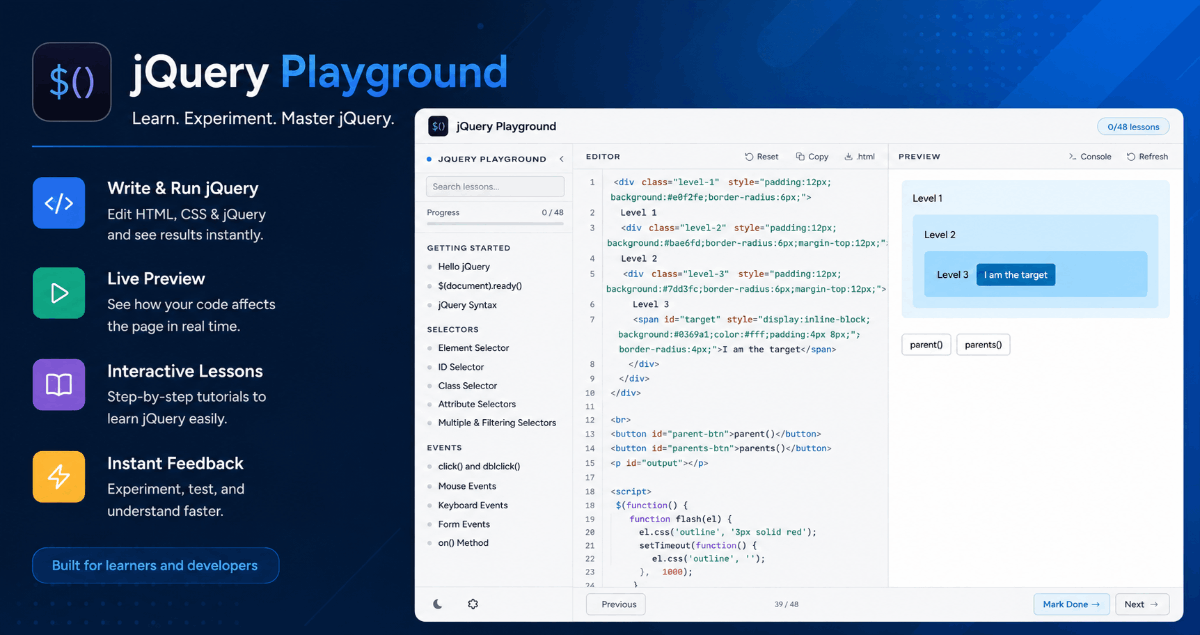Copy the editor code
Viewport: 1200px width, 635px height.
coord(812,157)
